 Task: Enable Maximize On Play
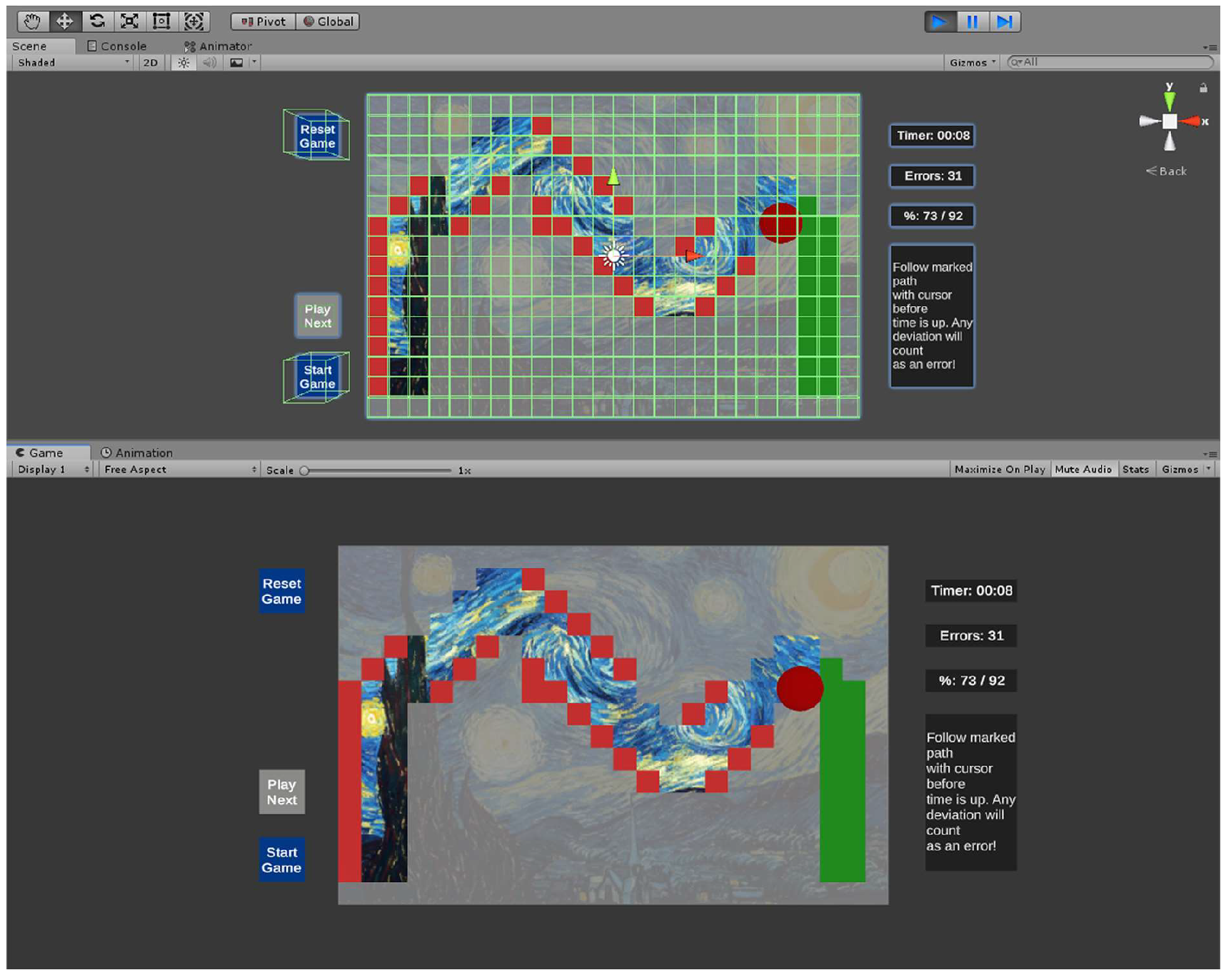point(999,470)
